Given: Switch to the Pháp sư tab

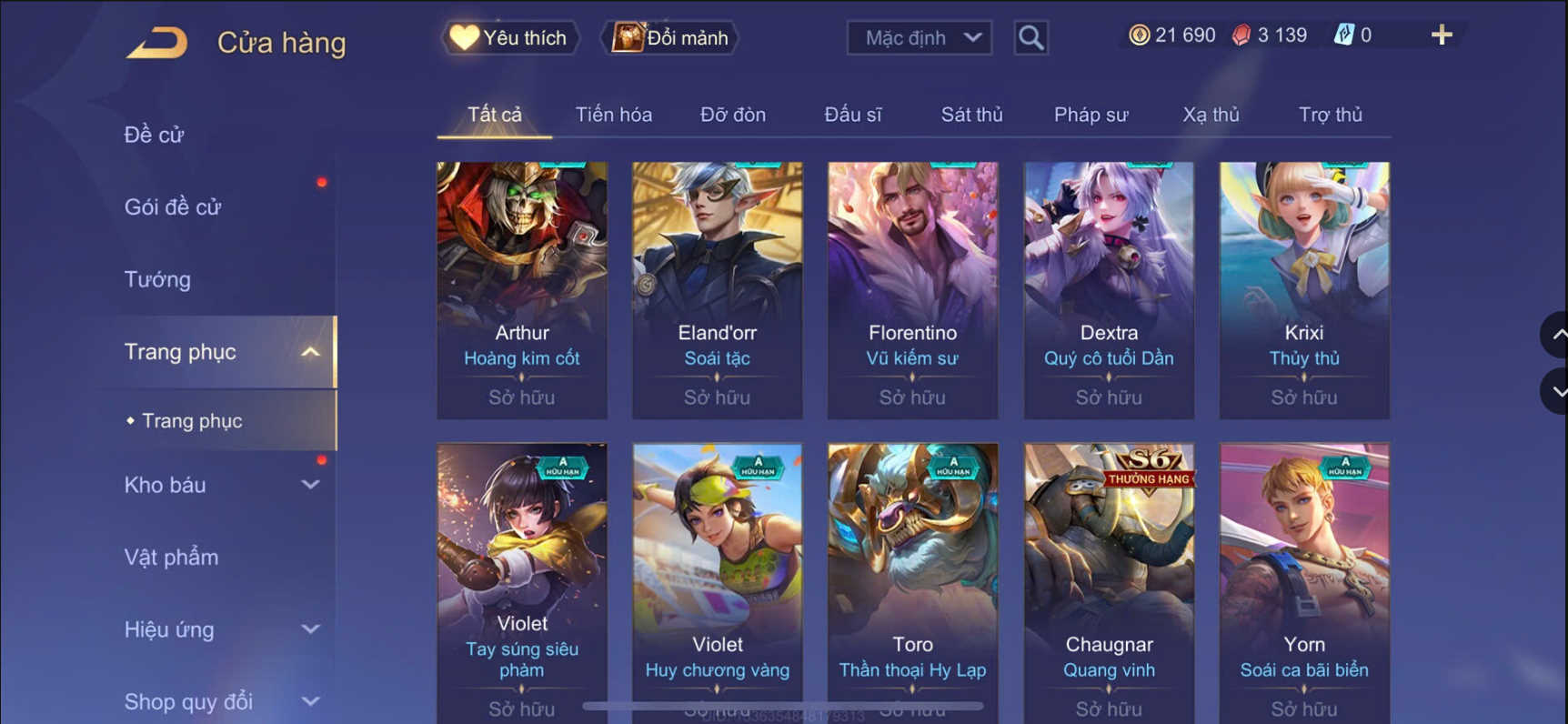Looking at the screenshot, I should point(1091,115).
